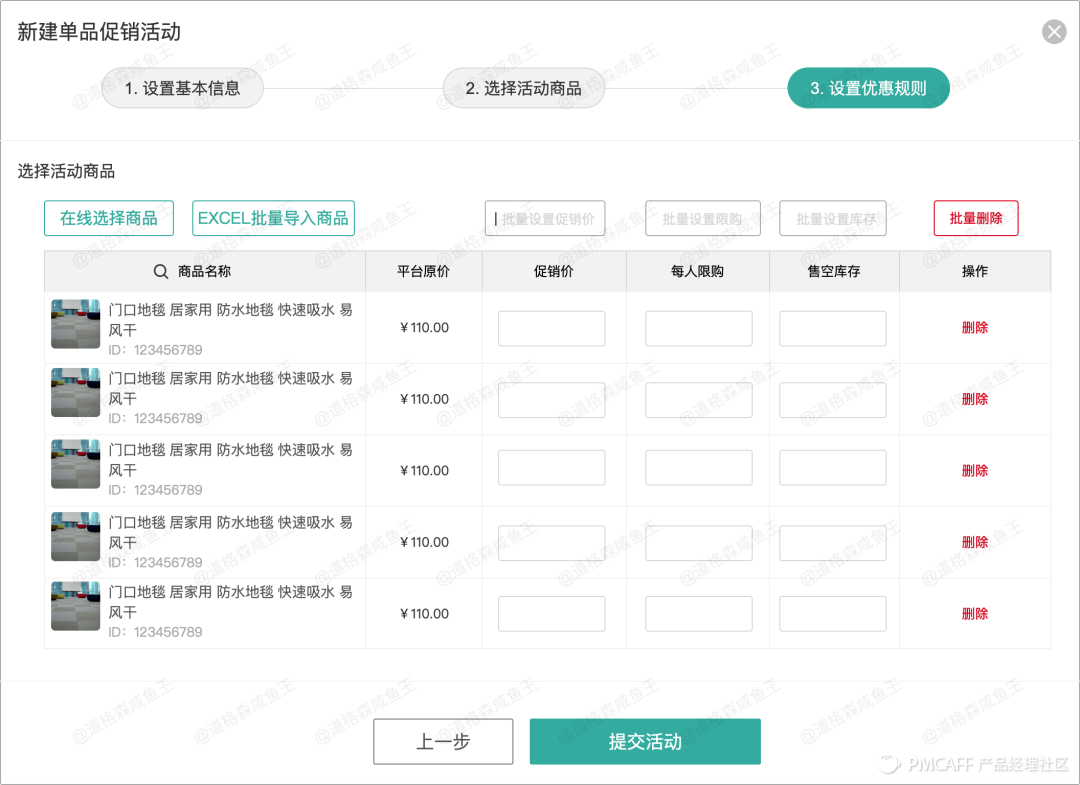This screenshot has height=785, width=1080.
Task: Open the fifth row's product thumbnail
Action: point(76,606)
